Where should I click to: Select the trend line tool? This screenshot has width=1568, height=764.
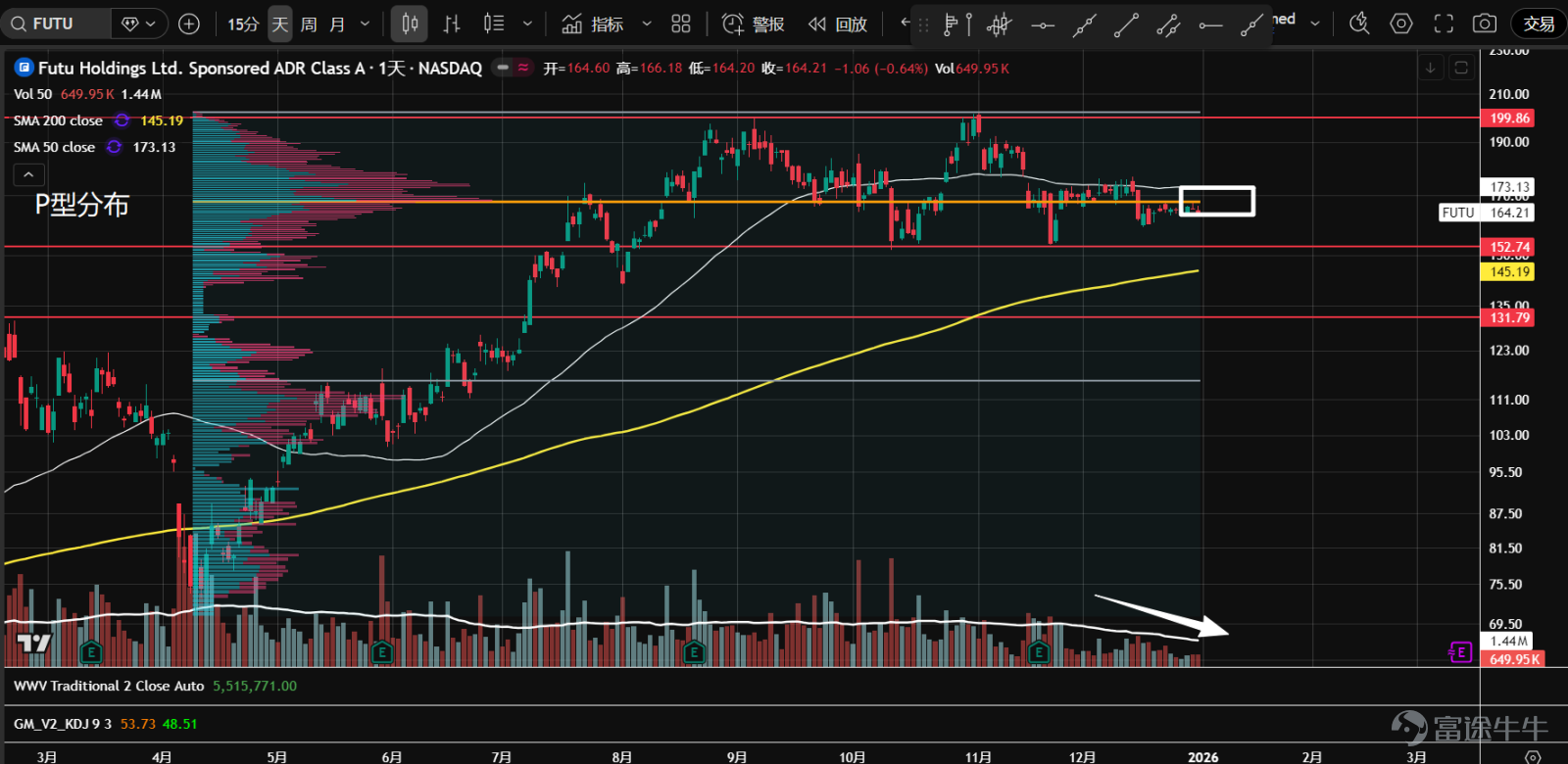pos(1126,25)
